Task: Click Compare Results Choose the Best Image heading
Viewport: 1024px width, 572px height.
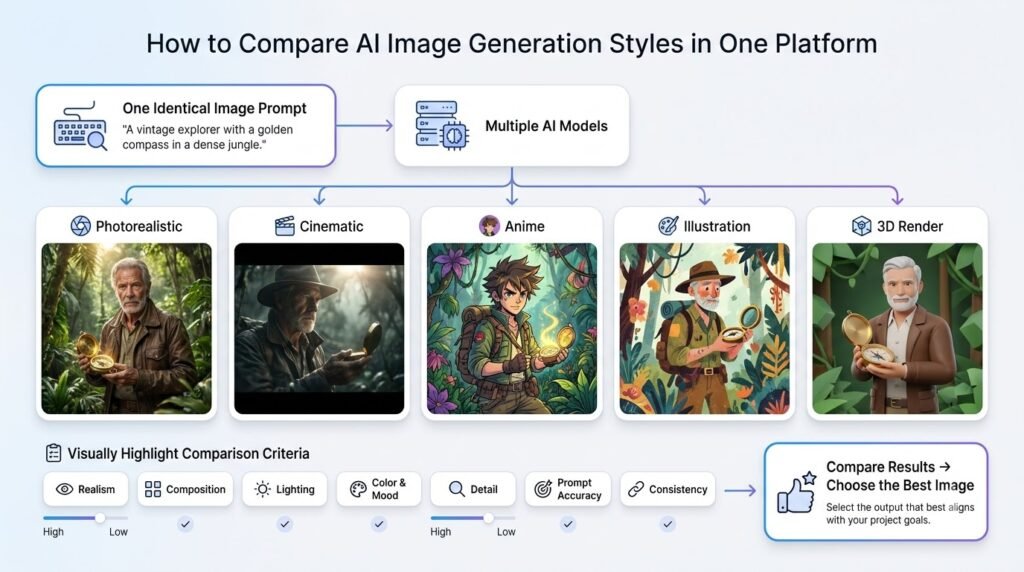Action: pyautogui.click(x=900, y=476)
